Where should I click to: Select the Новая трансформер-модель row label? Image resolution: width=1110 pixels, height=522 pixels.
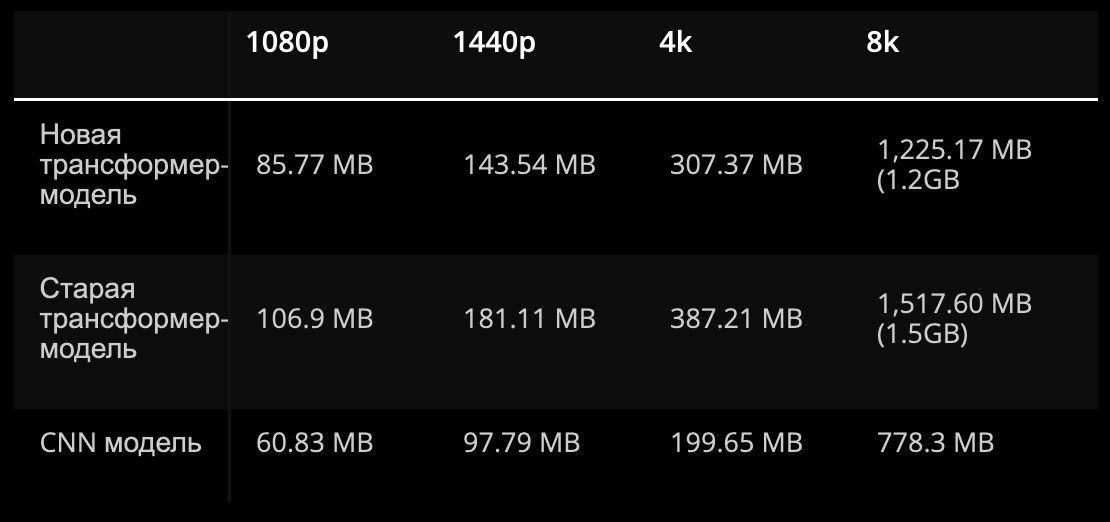tap(134, 164)
